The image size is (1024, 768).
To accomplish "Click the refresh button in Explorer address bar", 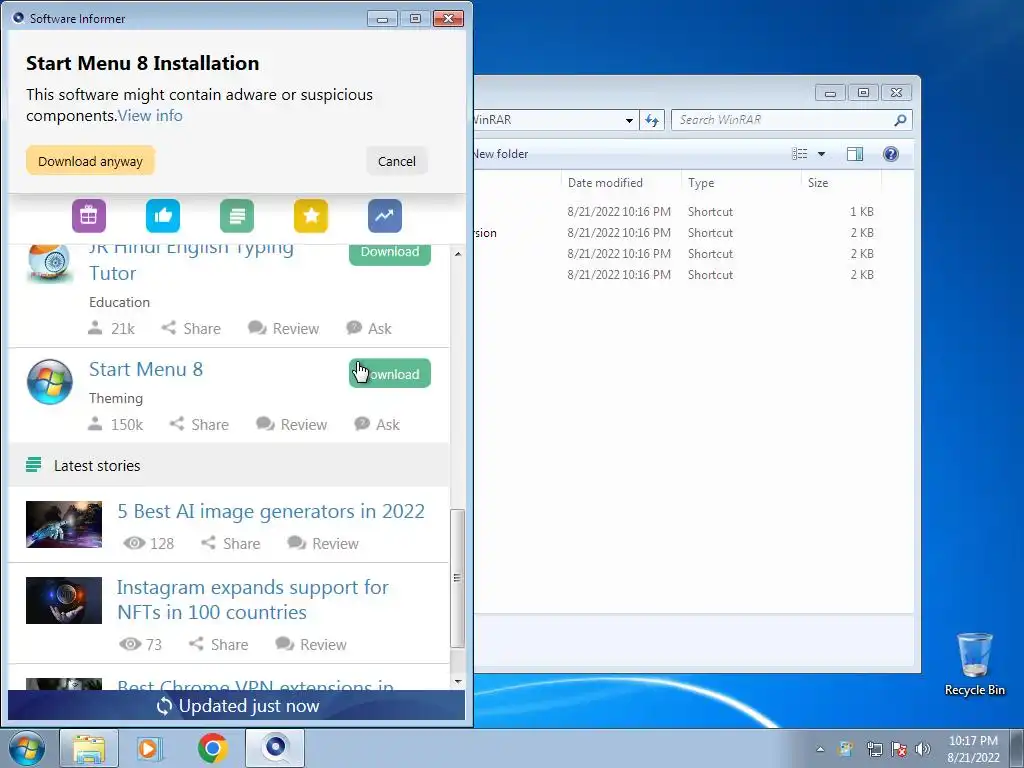I will coord(652,120).
